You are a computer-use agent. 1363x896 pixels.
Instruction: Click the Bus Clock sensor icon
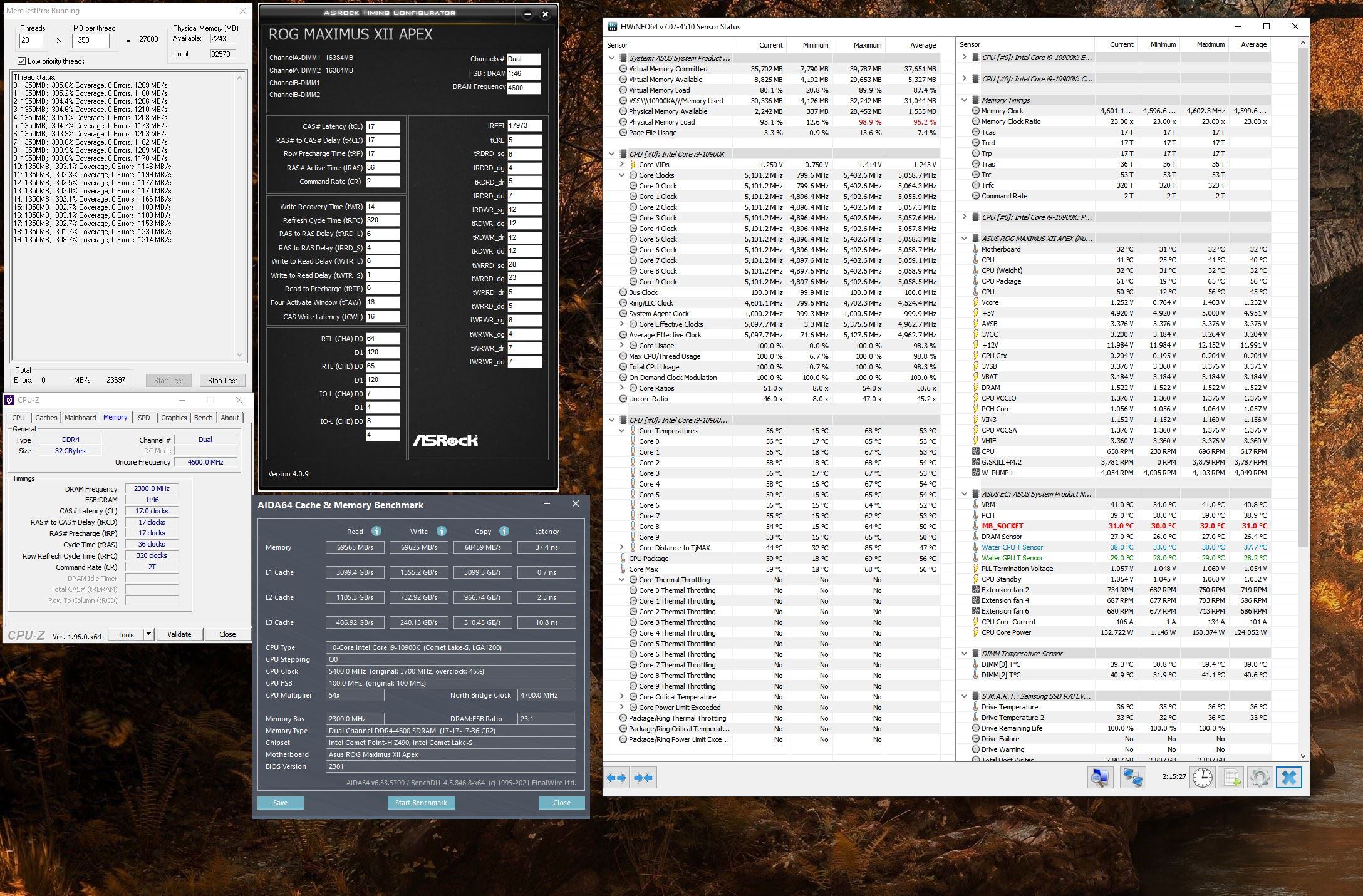(623, 292)
